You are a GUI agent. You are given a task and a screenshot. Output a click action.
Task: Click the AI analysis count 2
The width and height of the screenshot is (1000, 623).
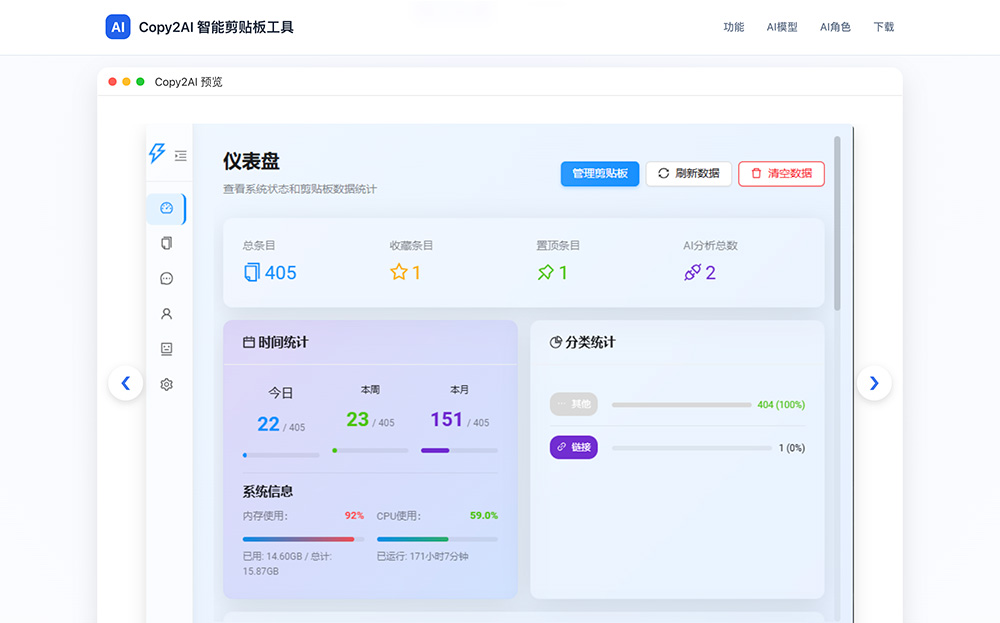coord(710,273)
